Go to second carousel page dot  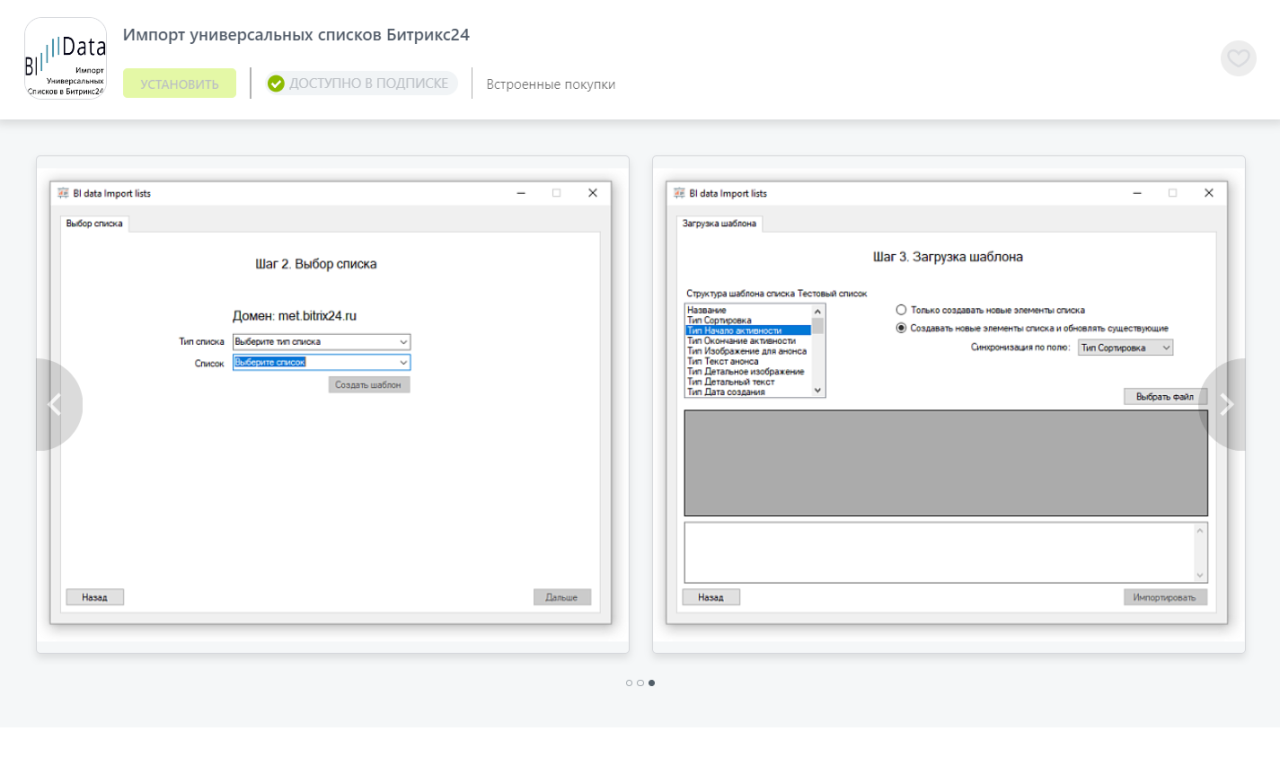point(640,683)
